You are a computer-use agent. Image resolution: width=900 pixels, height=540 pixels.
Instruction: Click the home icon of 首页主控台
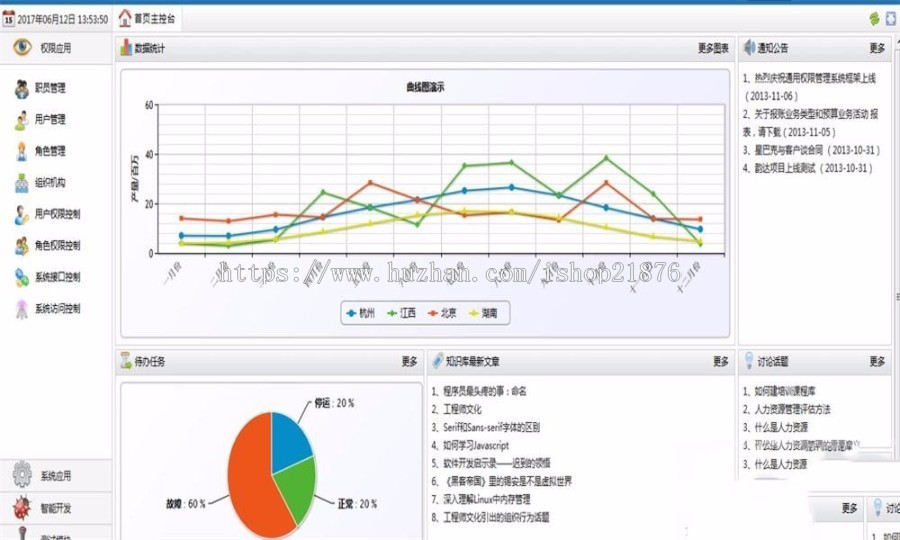coord(125,18)
